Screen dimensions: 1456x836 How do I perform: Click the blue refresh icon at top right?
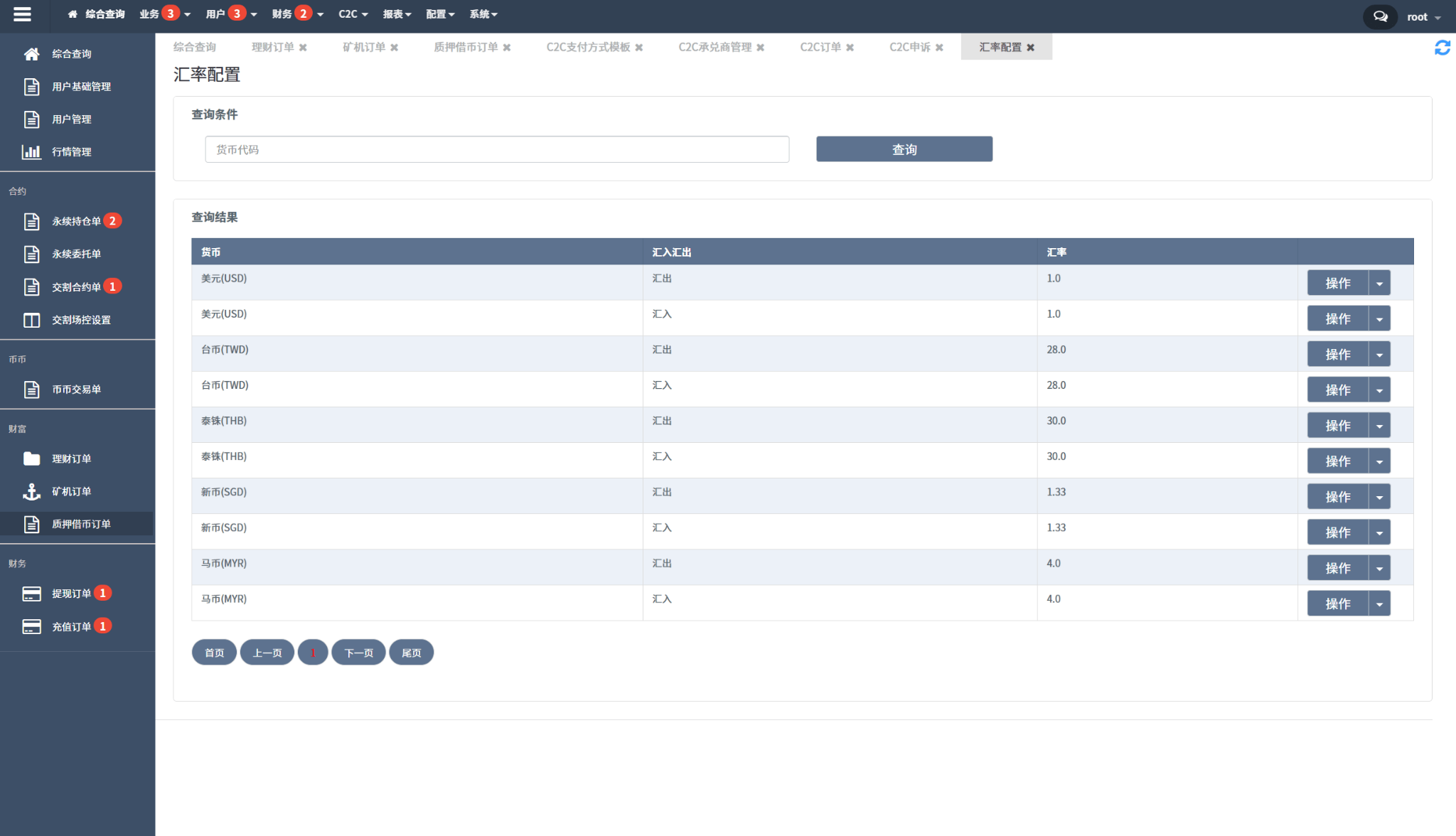coord(1442,48)
